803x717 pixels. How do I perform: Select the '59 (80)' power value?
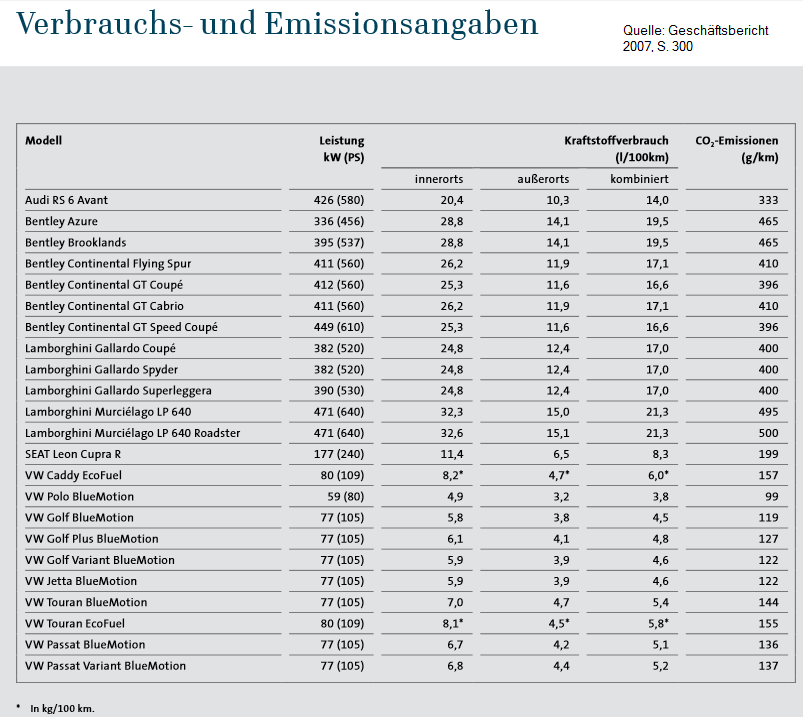point(346,497)
